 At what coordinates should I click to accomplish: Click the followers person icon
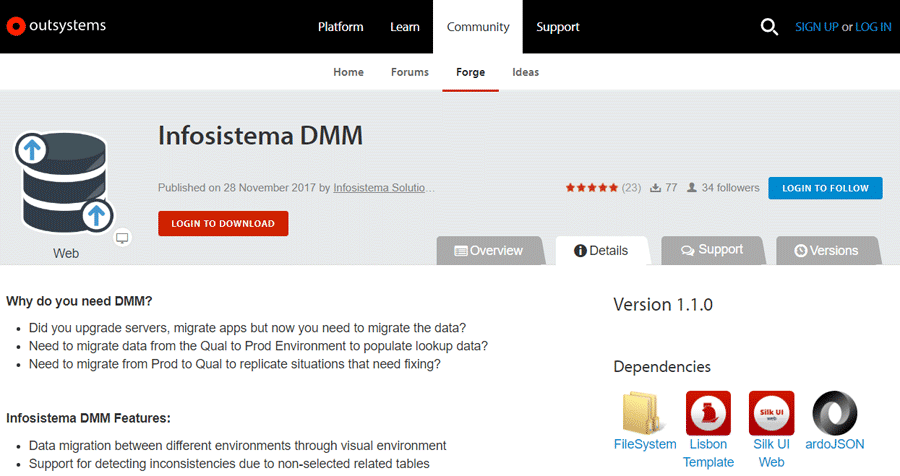click(x=692, y=188)
